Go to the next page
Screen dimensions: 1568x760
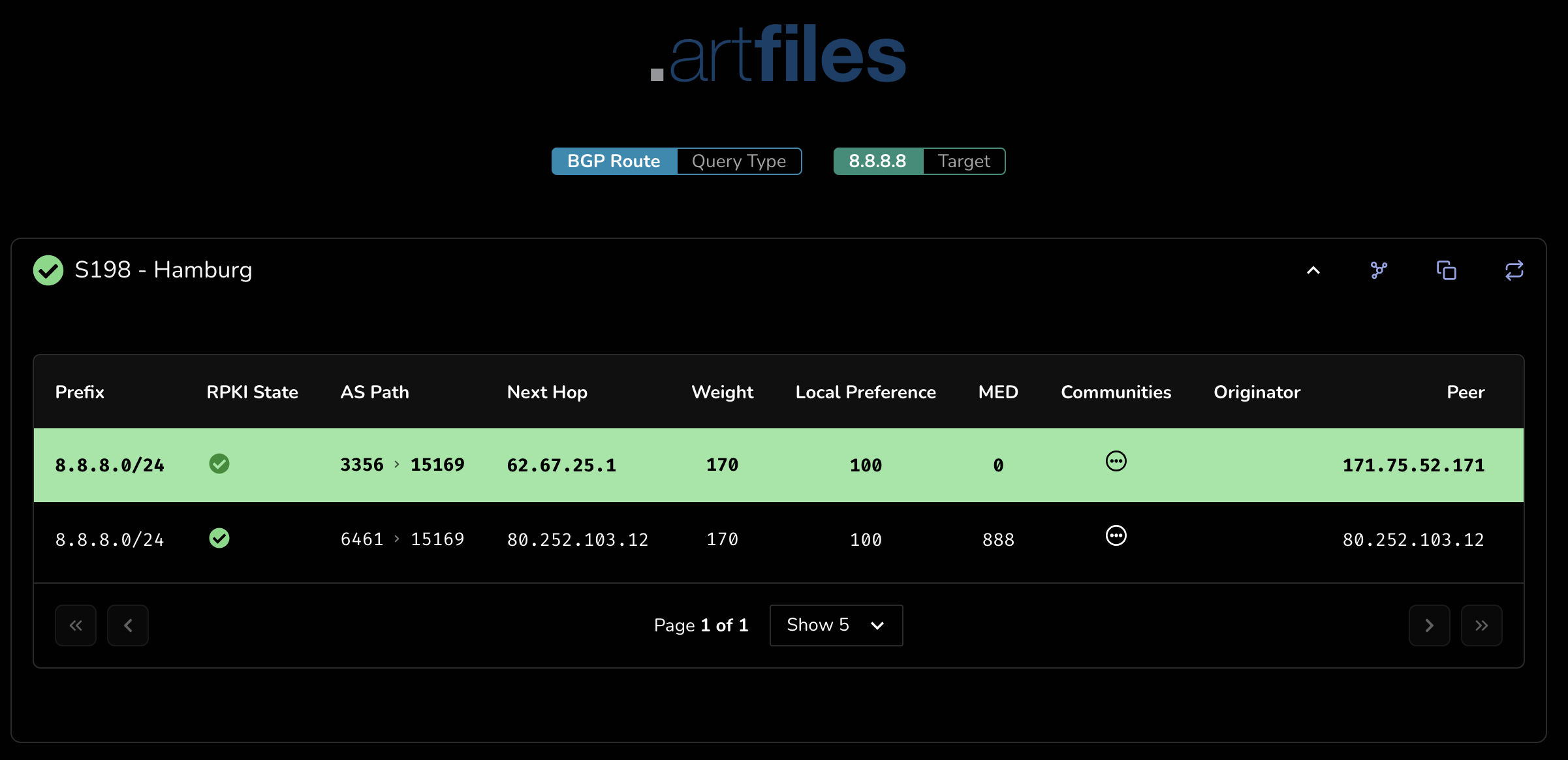click(1429, 625)
